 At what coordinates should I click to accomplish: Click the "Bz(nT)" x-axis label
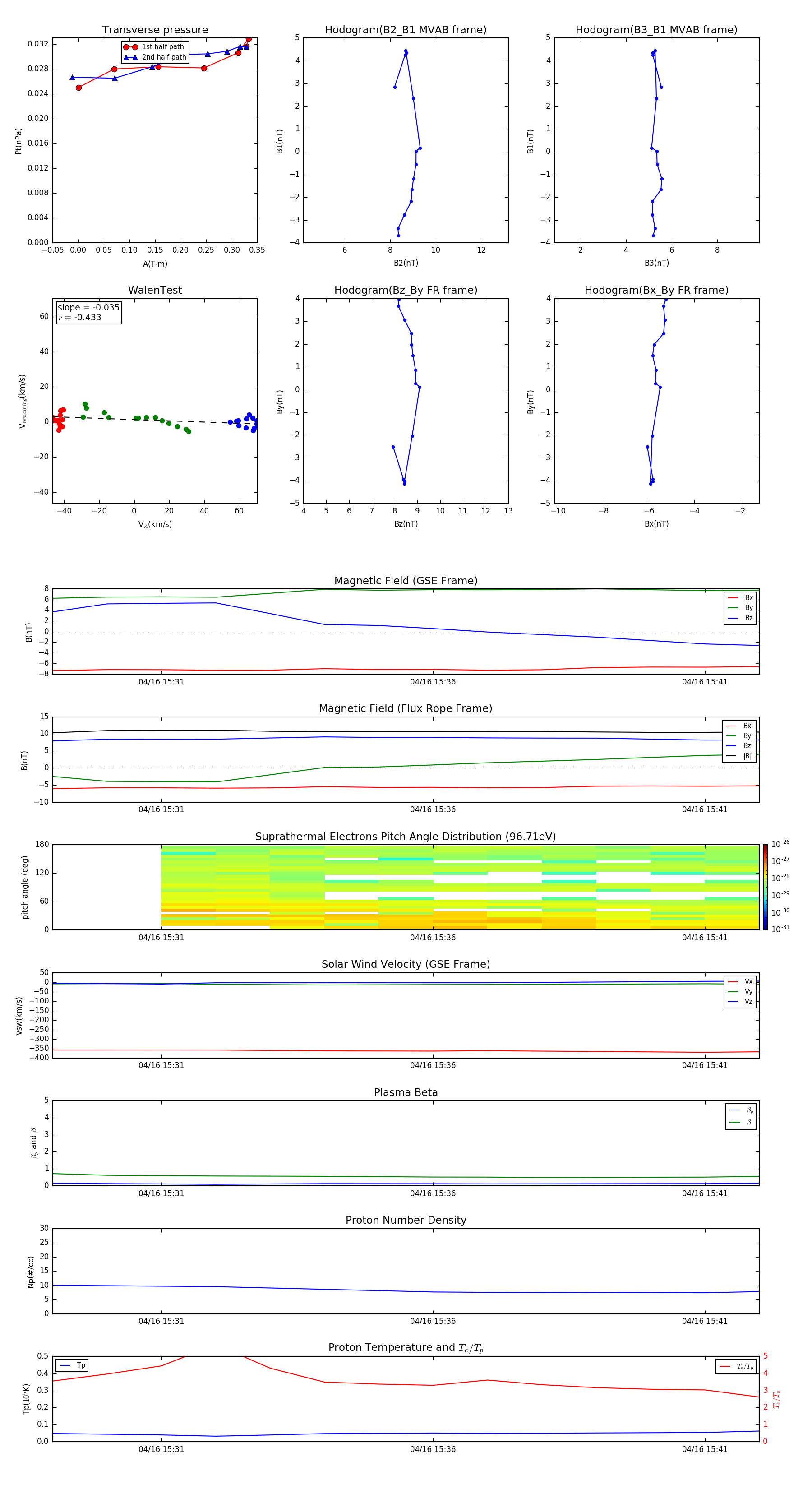click(x=406, y=524)
